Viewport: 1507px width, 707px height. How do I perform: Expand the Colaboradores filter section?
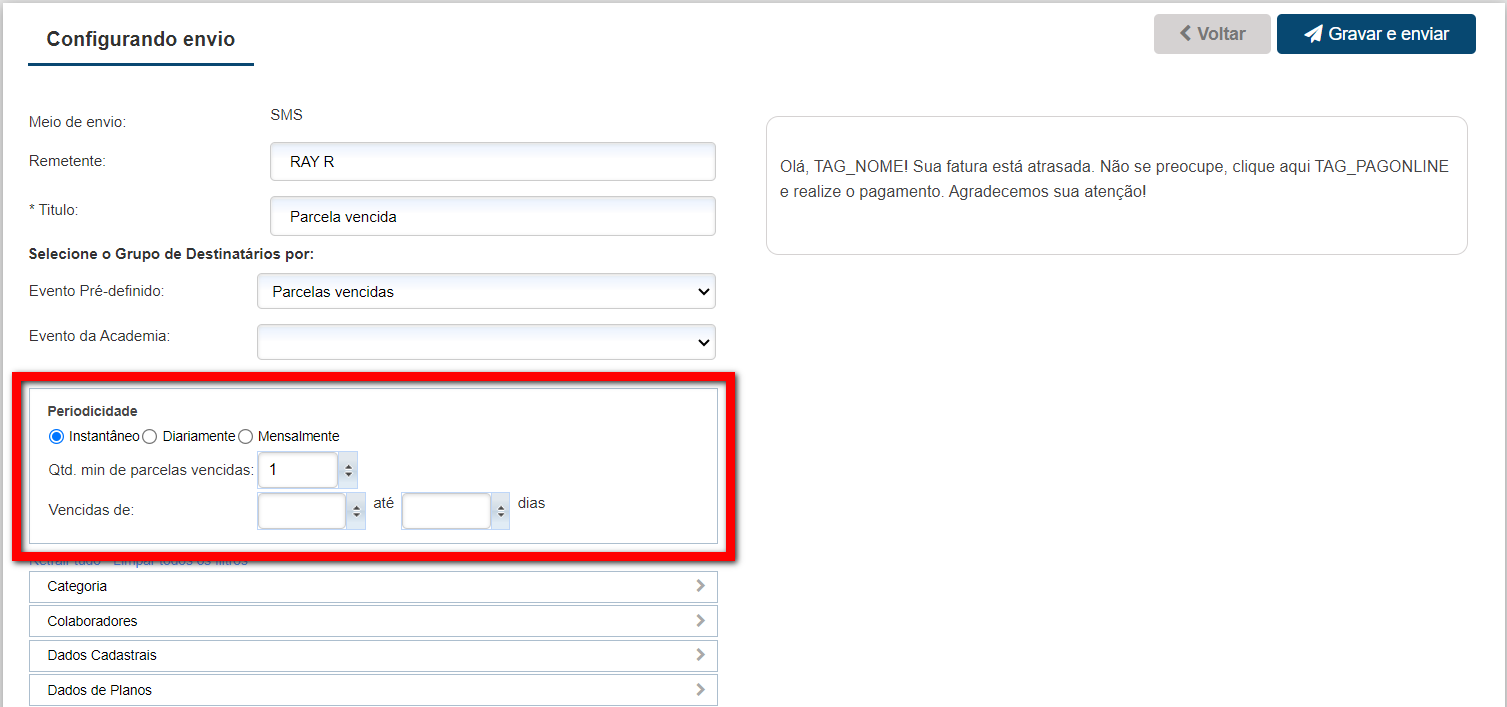(x=373, y=621)
